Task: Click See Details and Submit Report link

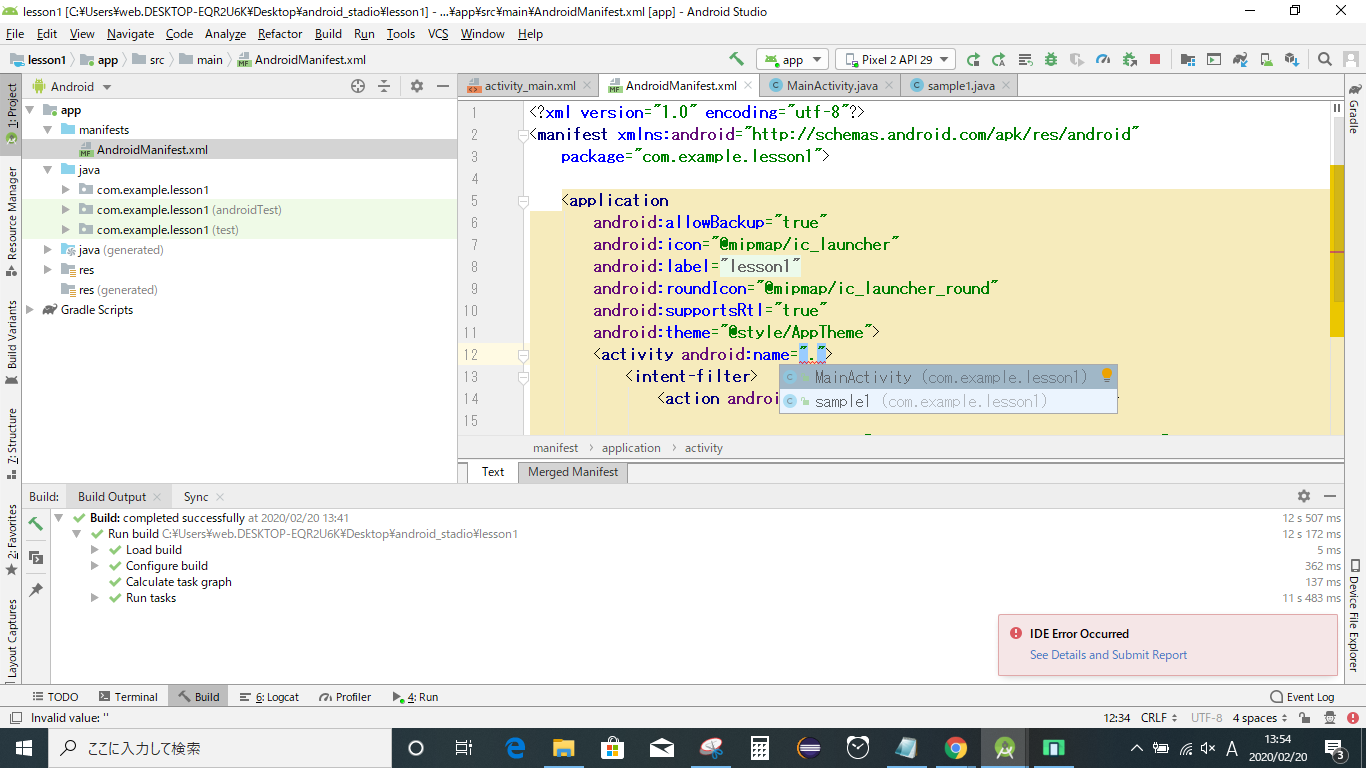Action: [1108, 655]
